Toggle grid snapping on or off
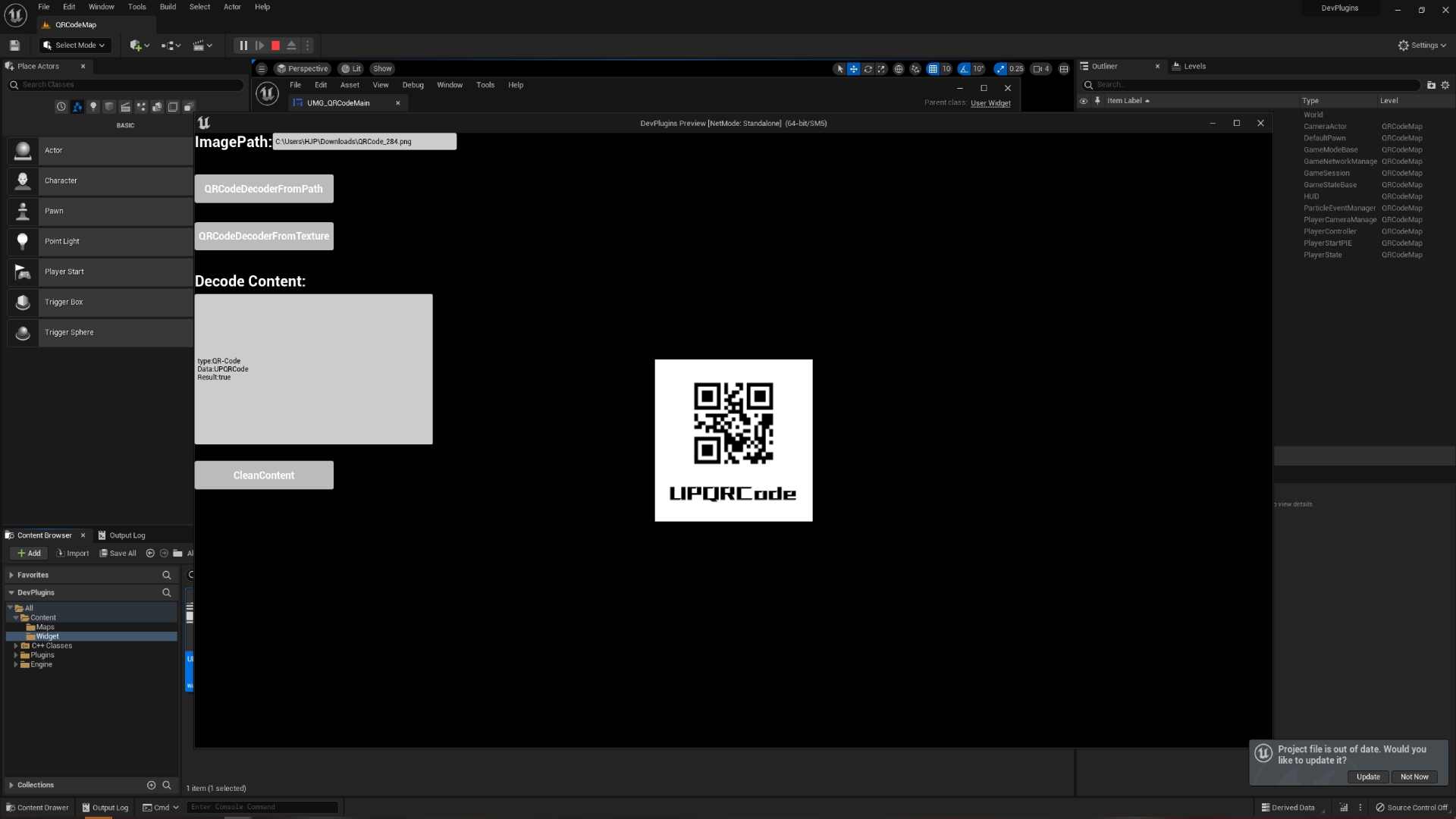Viewport: 1456px width, 819px height. 933,68
